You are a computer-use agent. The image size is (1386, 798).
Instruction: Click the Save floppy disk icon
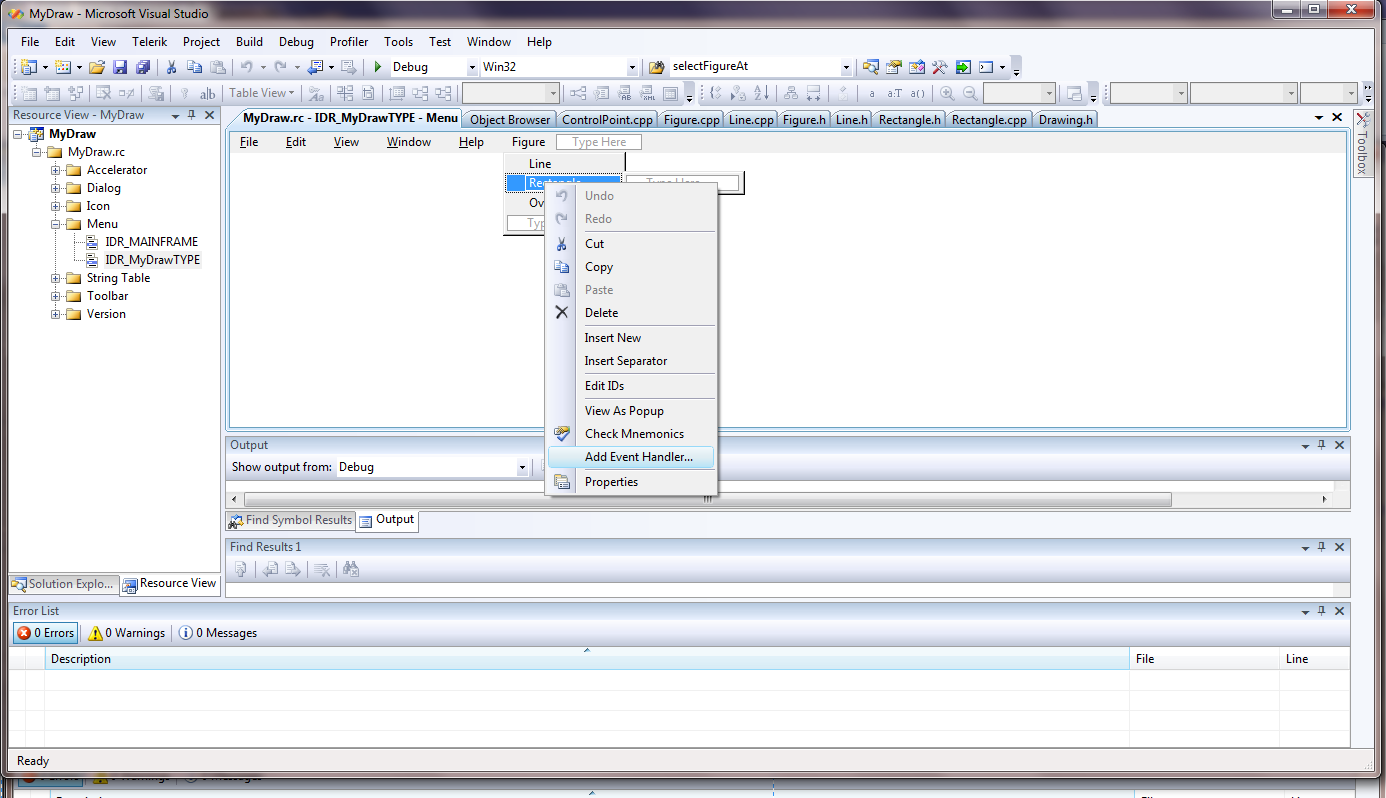[120, 67]
